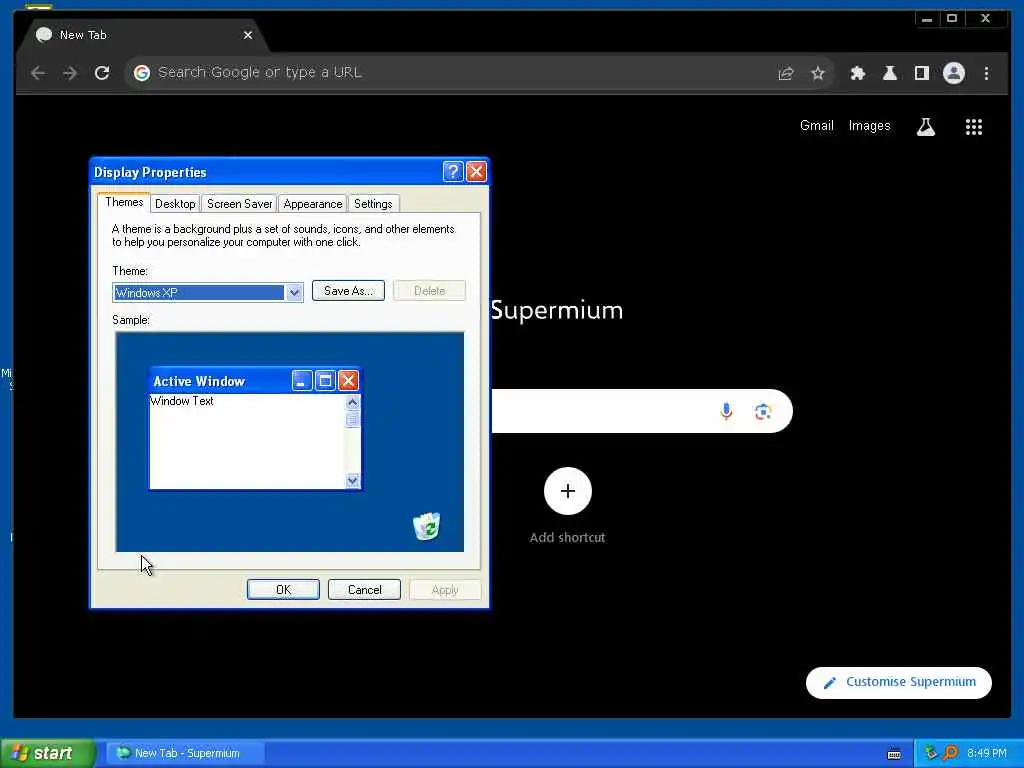Click the flask icon beside Images link
Screen dimensions: 1024x768
pos(925,127)
